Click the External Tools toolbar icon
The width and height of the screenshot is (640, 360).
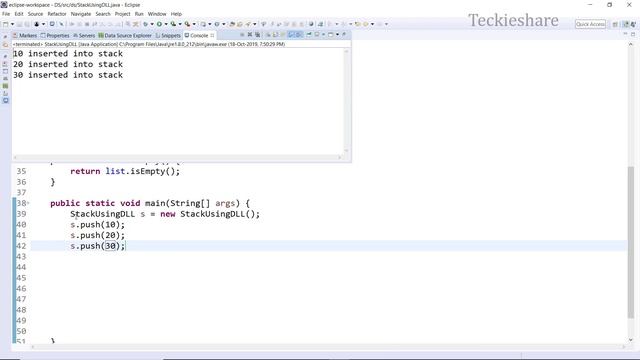[187, 24]
